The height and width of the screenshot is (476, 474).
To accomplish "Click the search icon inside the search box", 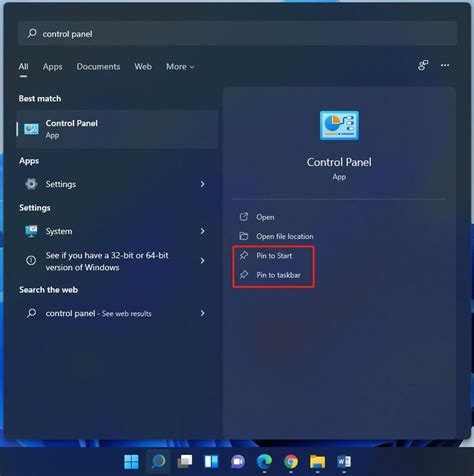I will 32,33.
